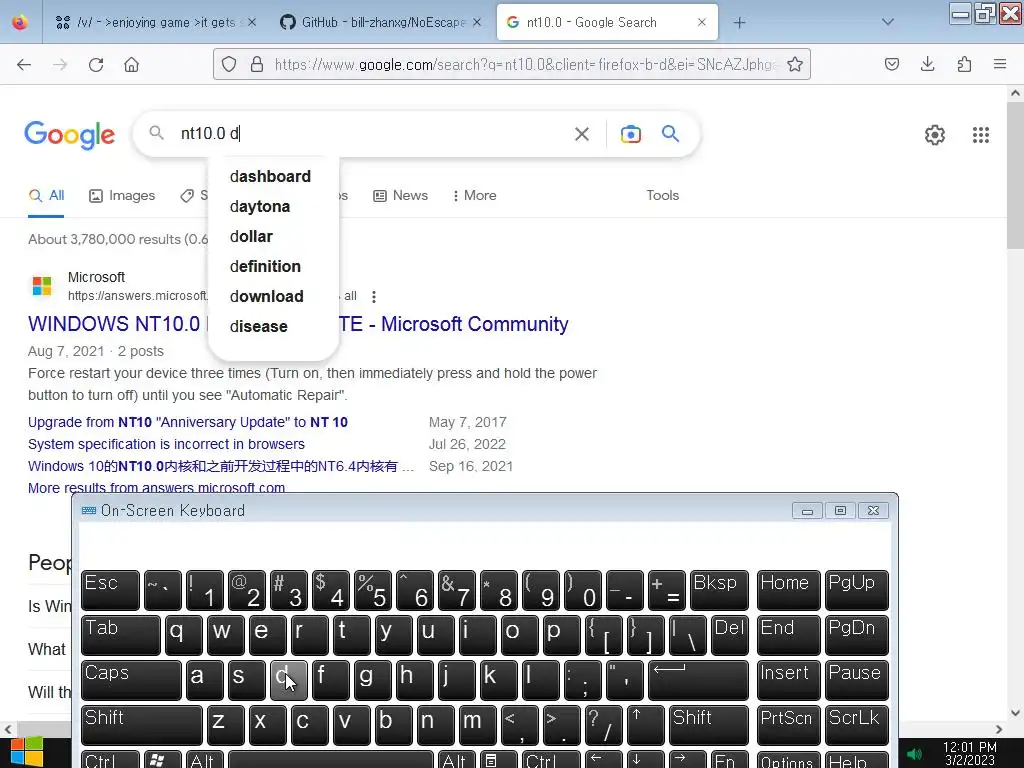Screen dimensions: 1024x768
Task: Toggle right Shift key on On-Screen Keyboard
Action: pos(709,725)
